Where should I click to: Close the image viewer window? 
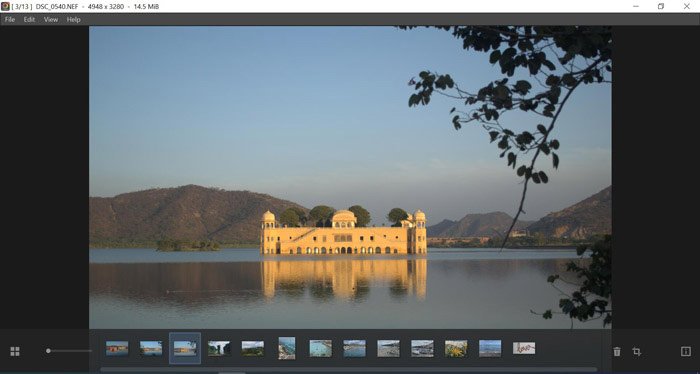pyautogui.click(x=687, y=6)
